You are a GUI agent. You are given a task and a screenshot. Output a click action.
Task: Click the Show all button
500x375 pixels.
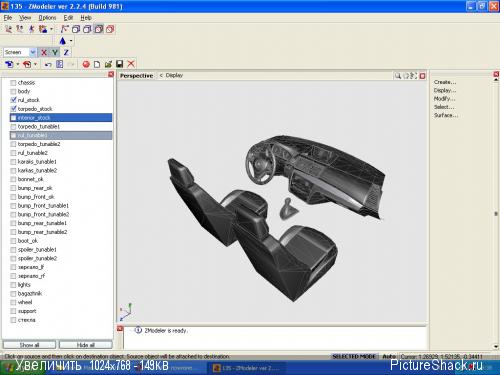point(29,345)
